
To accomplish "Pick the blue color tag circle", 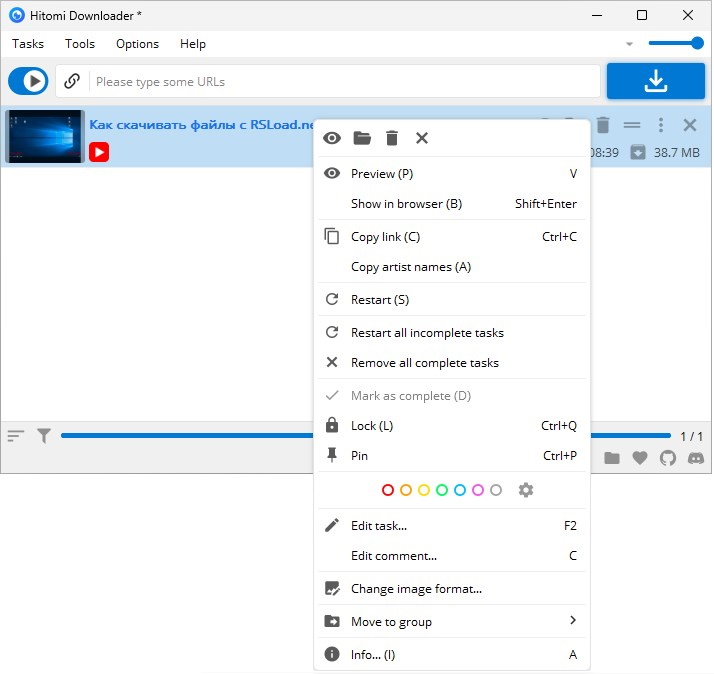I will pyautogui.click(x=460, y=490).
